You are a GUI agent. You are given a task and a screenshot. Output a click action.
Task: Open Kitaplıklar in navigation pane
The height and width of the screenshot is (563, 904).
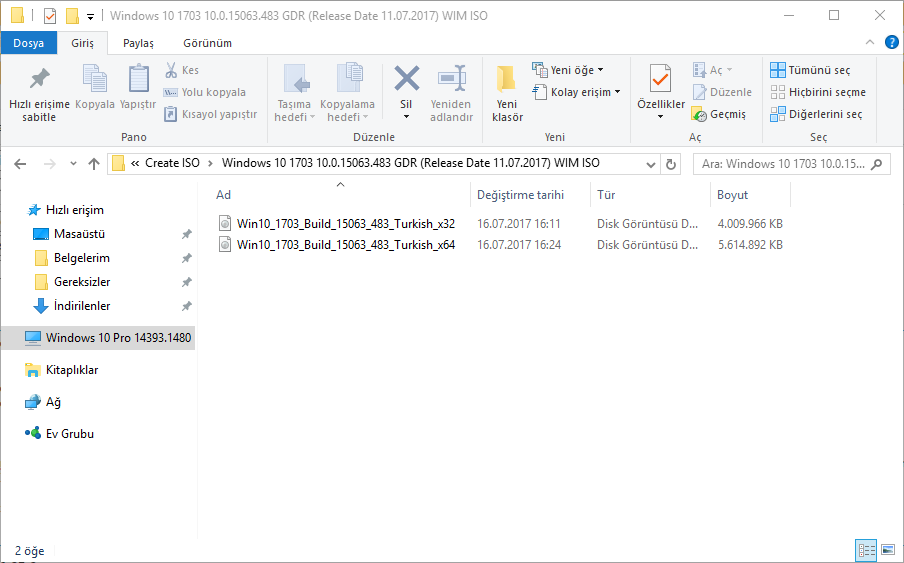coord(71,370)
